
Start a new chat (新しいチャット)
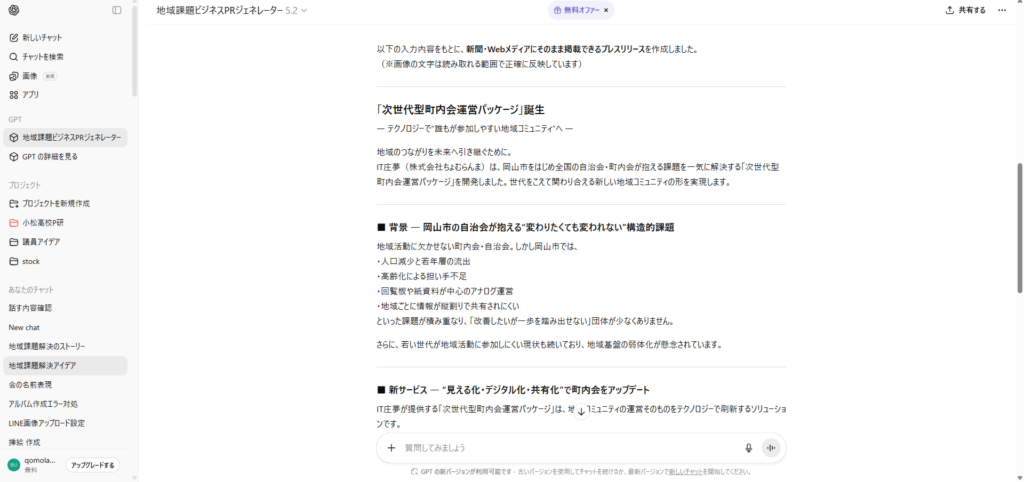pyautogui.click(x=41, y=38)
